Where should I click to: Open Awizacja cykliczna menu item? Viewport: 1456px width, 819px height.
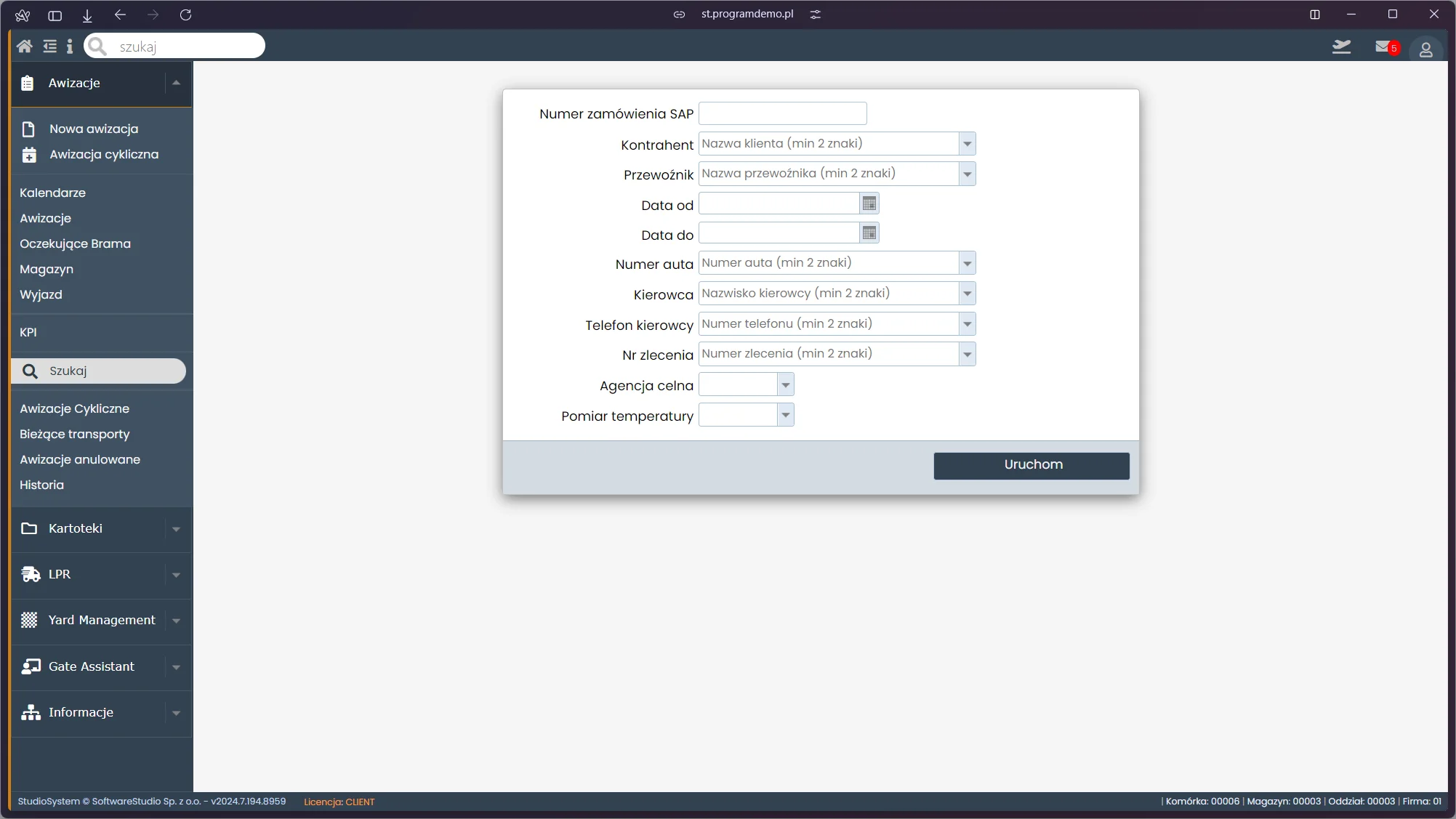[104, 155]
